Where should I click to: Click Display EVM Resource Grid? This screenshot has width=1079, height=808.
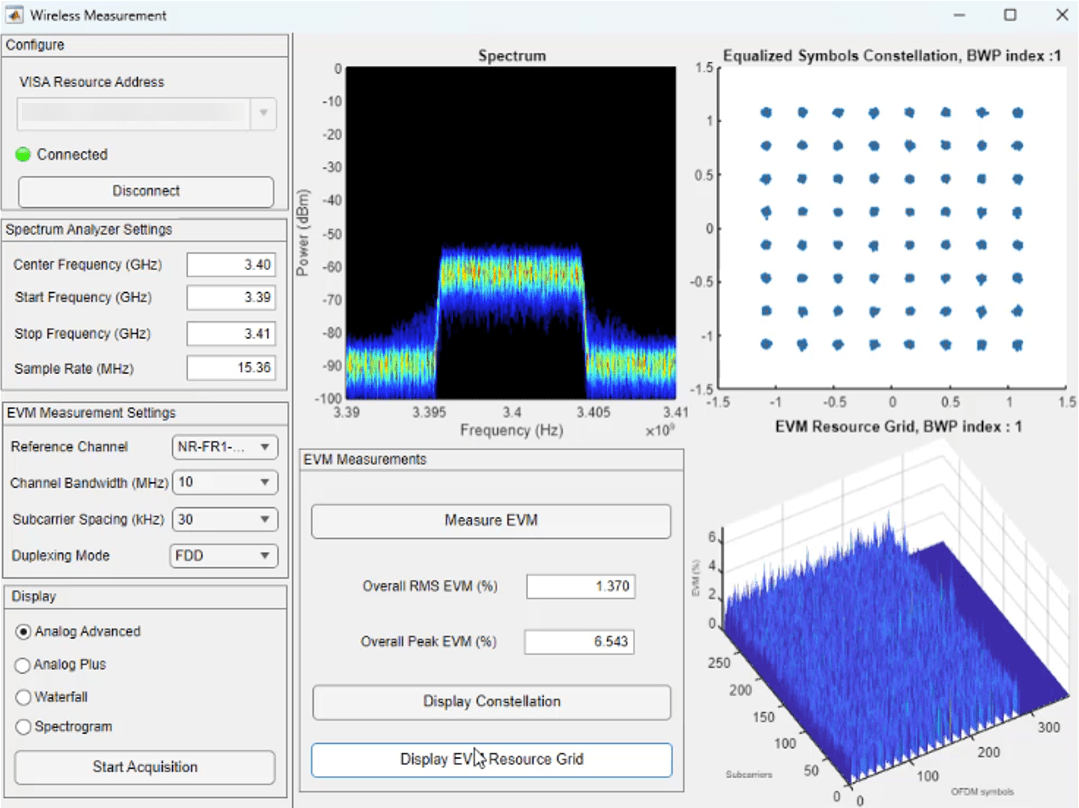point(490,760)
